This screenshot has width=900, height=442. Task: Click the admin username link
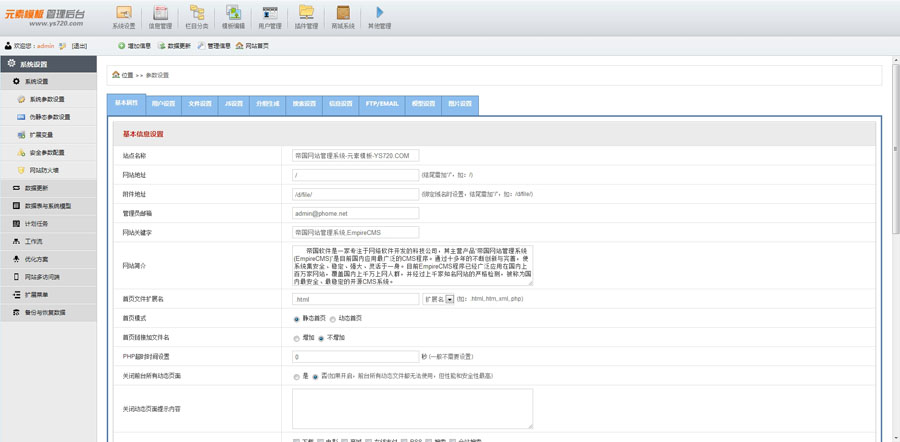pyautogui.click(x=45, y=46)
